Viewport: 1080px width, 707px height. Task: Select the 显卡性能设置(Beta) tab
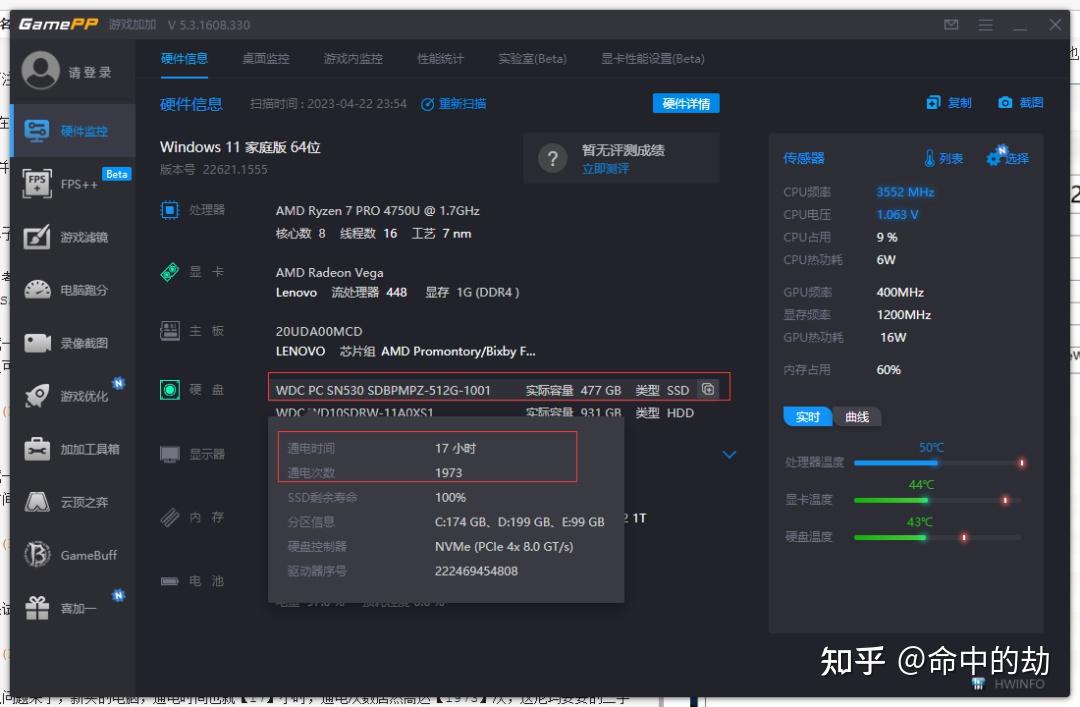coord(653,59)
